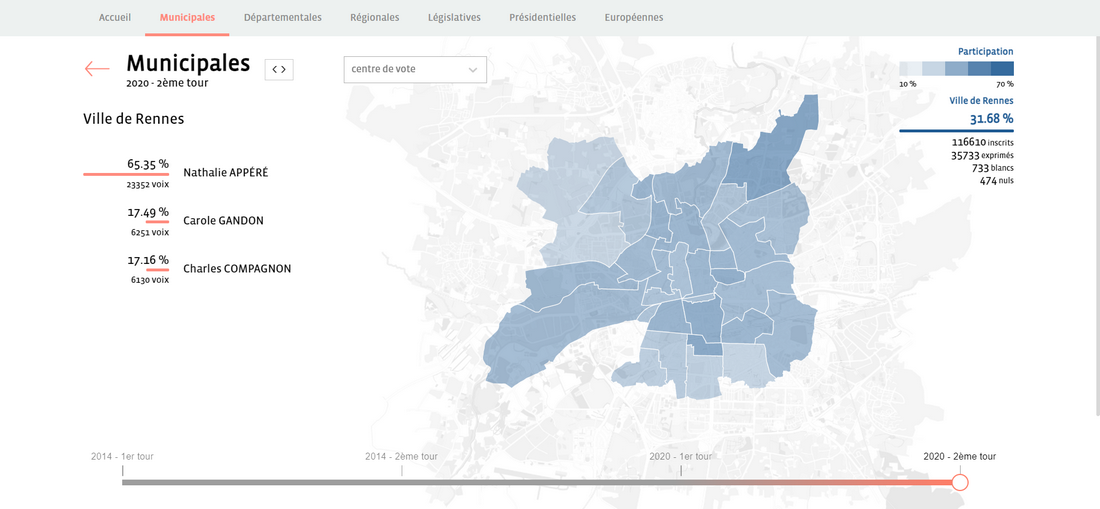The height and width of the screenshot is (509, 1100).
Task: Click the '474 nuls' statistic
Action: (996, 181)
